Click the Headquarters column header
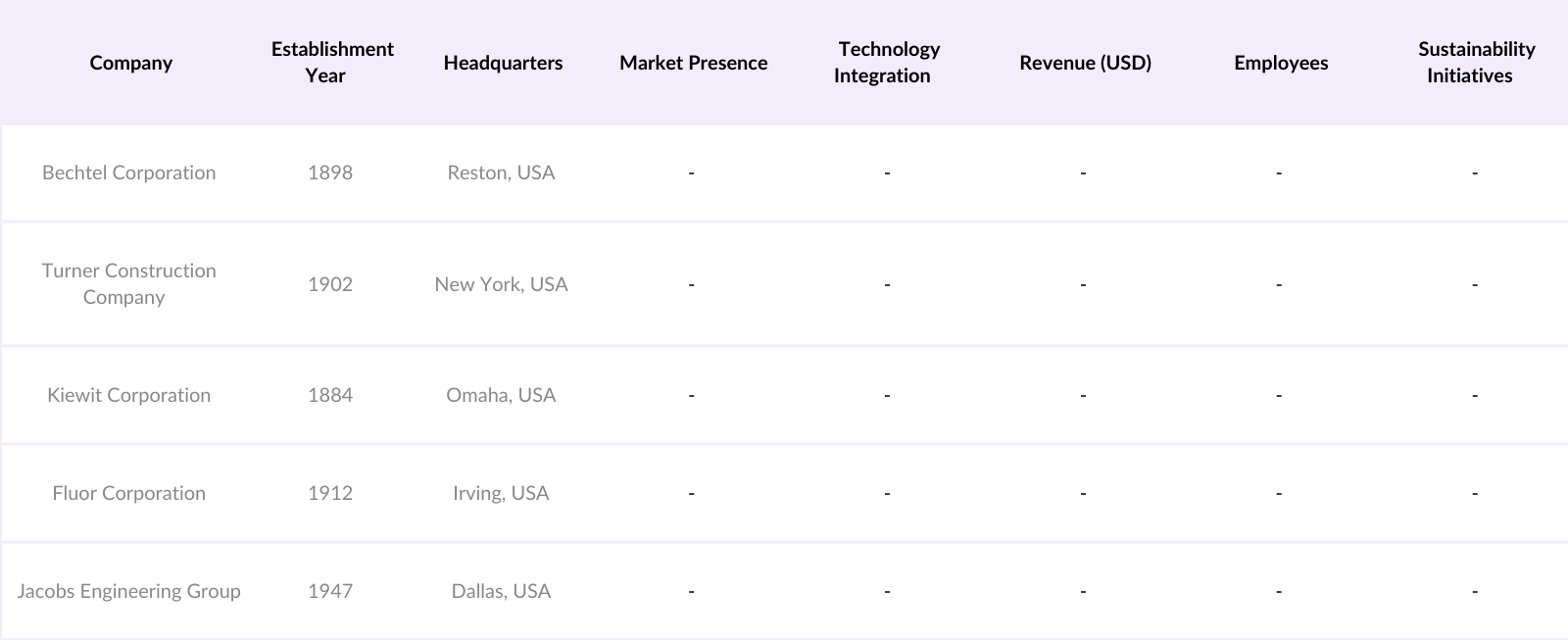The image size is (1568, 640). click(503, 63)
